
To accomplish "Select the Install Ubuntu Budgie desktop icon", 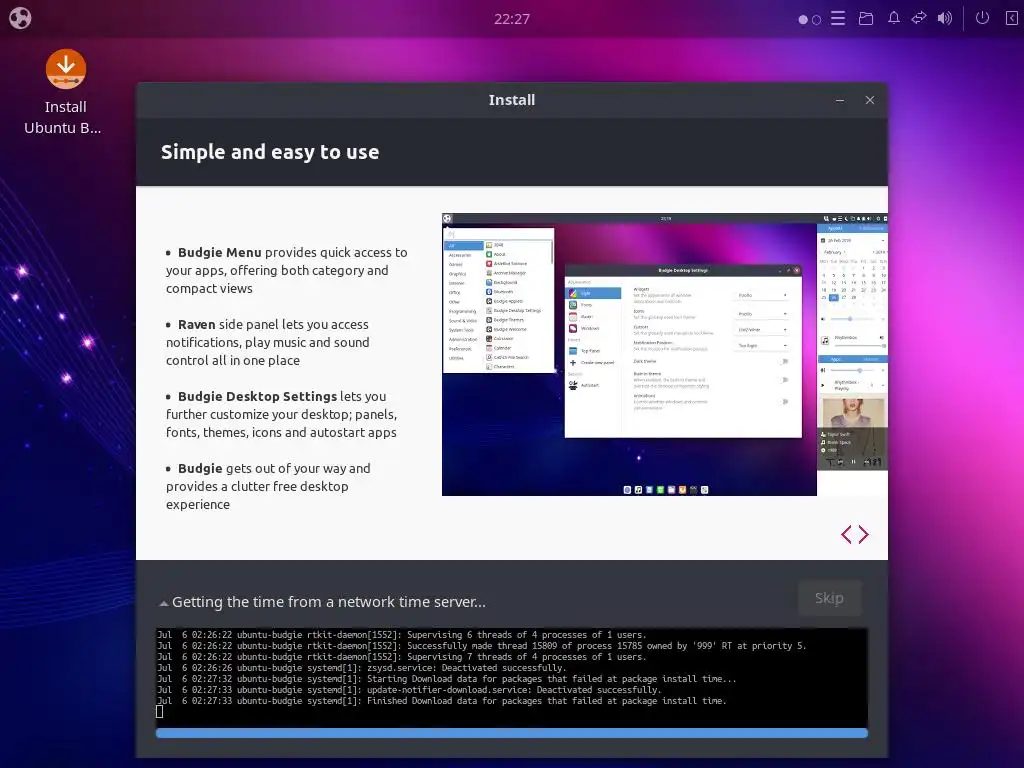I will (x=65, y=92).
